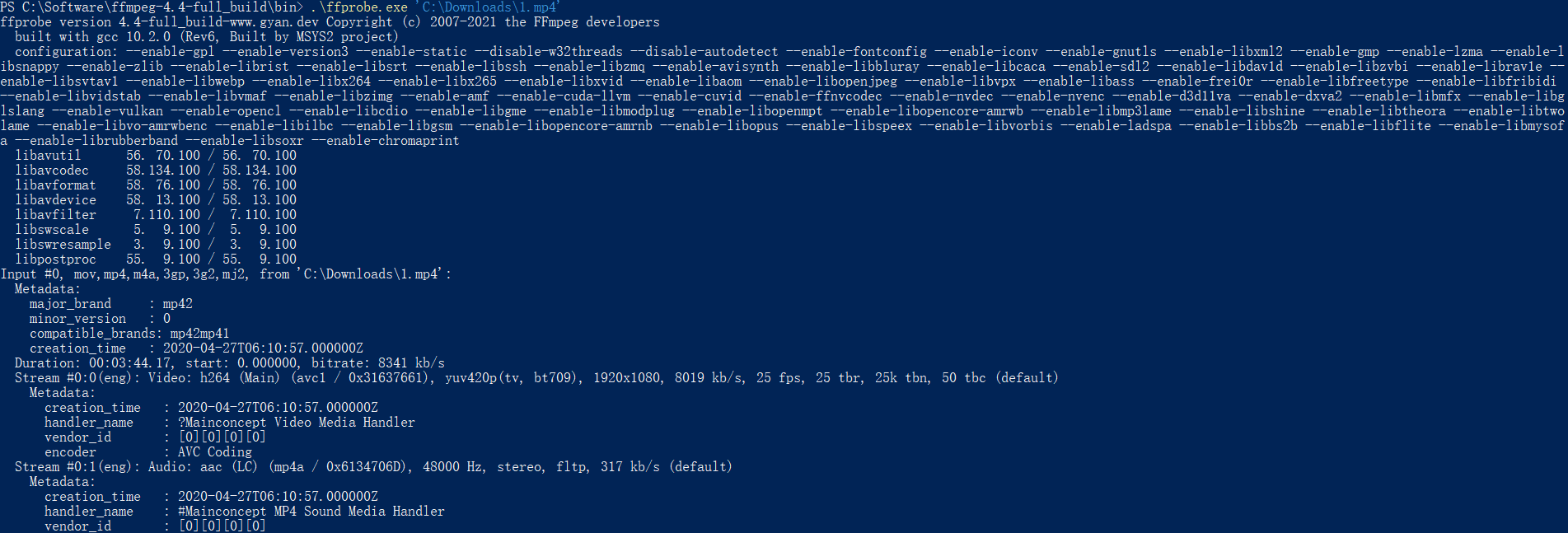This screenshot has width=1568, height=533.
Task: Click the Mainconcept MP4 Sound Media Handler text
Action: [x=311, y=511]
